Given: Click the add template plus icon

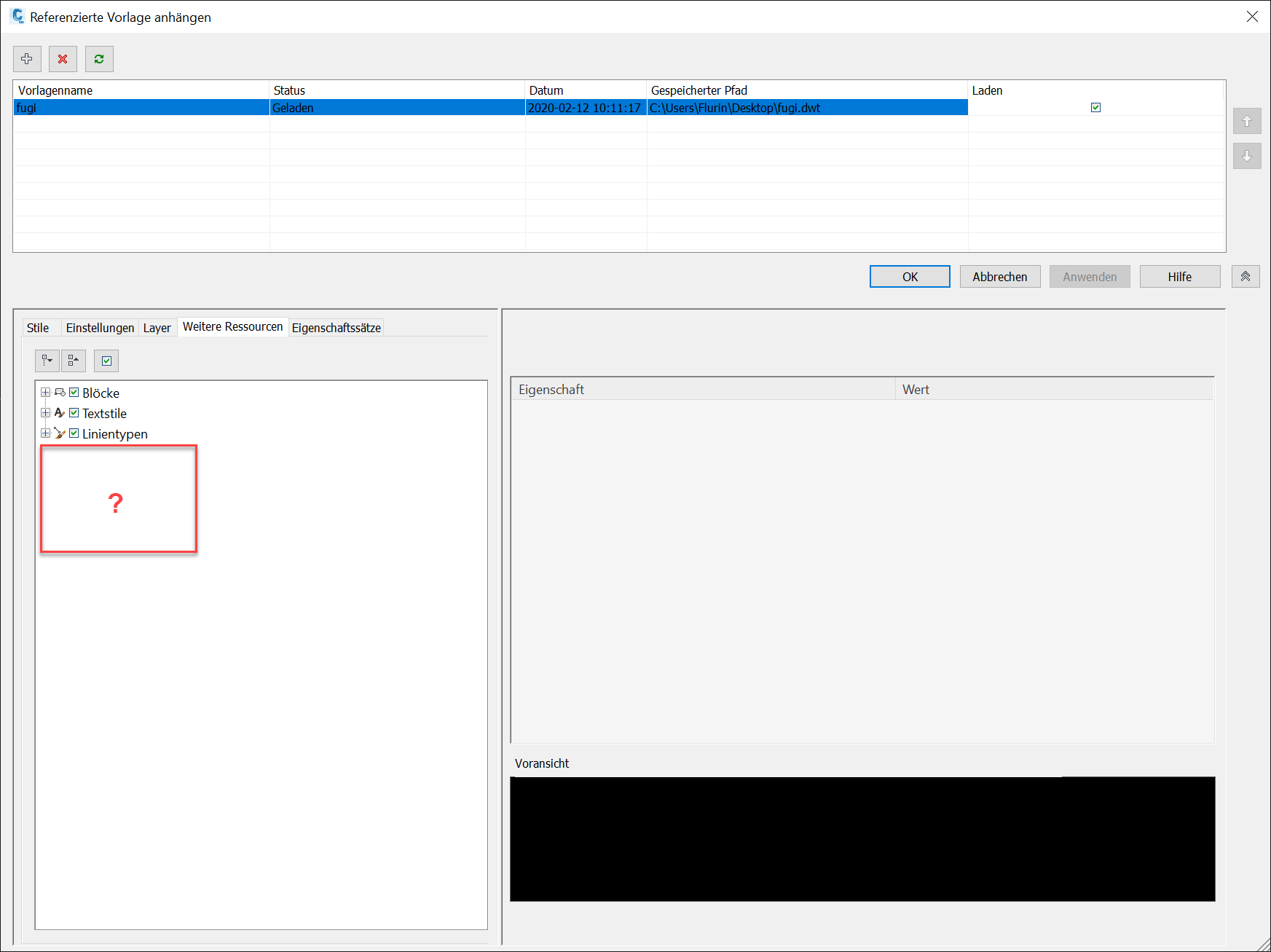Looking at the screenshot, I should [27, 59].
